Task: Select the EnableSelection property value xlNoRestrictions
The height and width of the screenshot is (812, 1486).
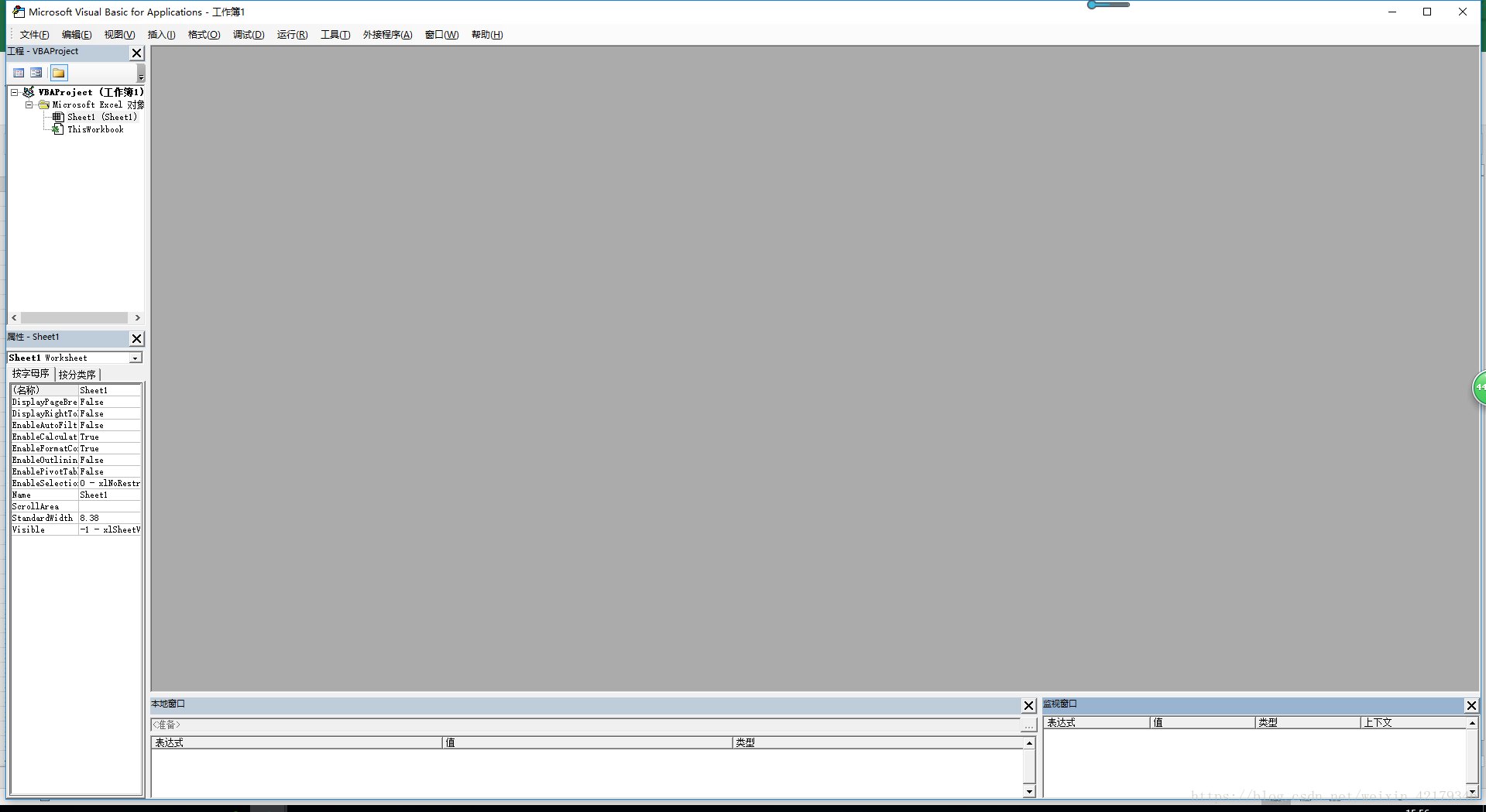Action: coord(109,483)
